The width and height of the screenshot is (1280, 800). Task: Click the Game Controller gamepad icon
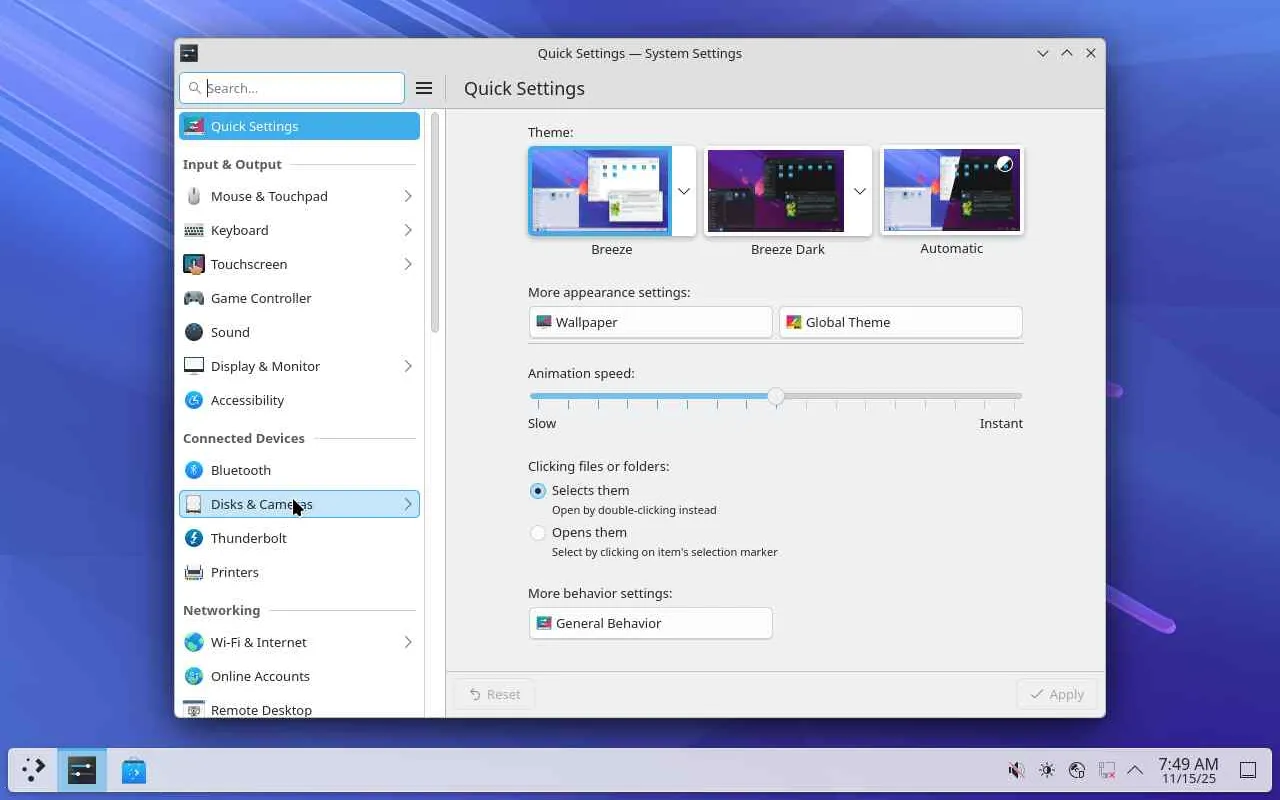[x=194, y=298]
